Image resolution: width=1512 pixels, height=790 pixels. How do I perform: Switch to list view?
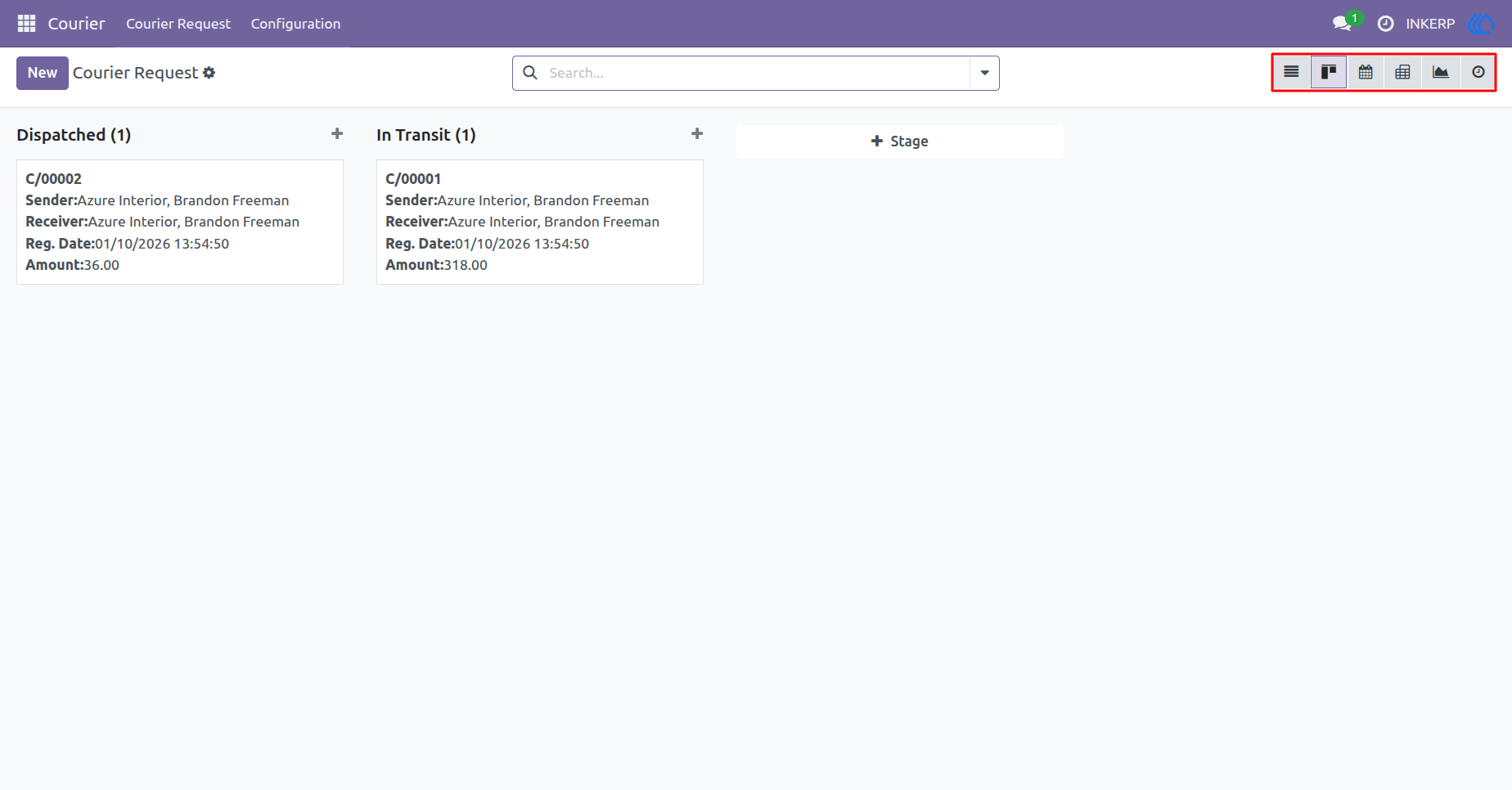point(1291,73)
